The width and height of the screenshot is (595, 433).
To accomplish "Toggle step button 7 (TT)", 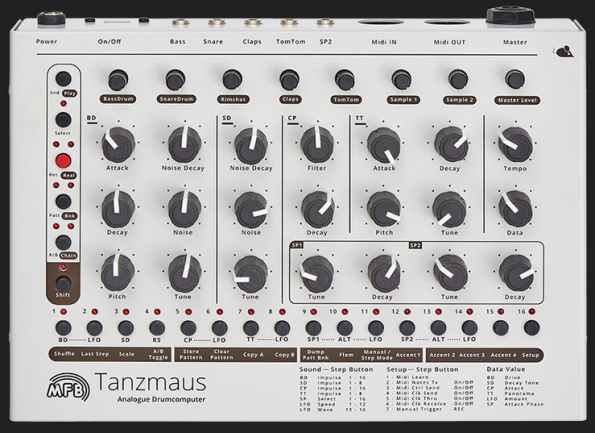I will pos(251,328).
